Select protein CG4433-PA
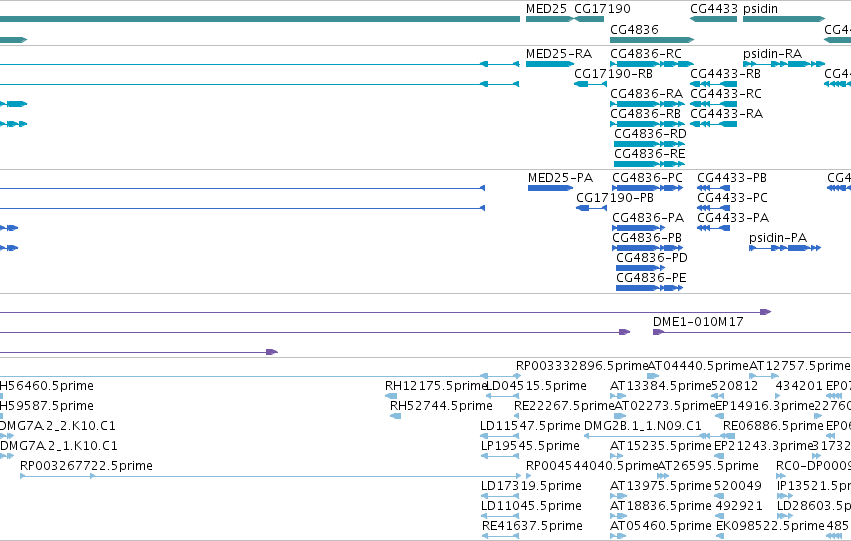851x541 pixels. click(x=733, y=218)
